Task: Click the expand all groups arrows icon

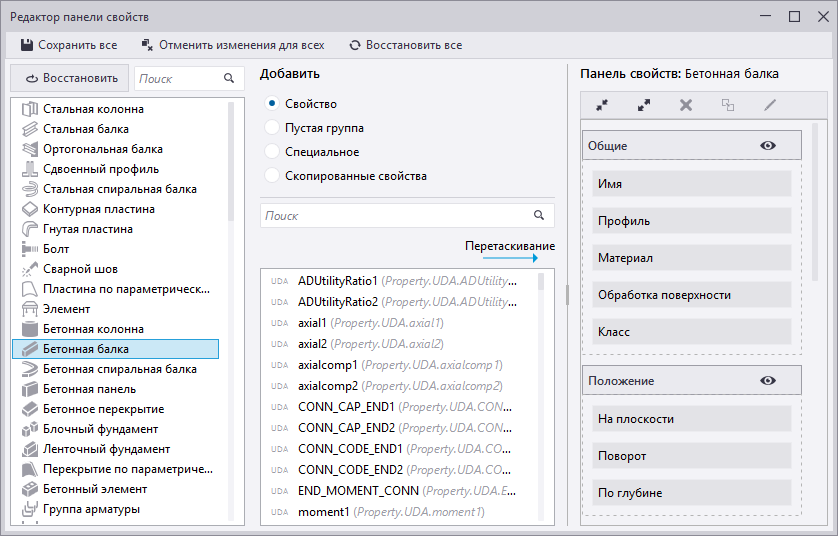Action: pyautogui.click(x=644, y=105)
